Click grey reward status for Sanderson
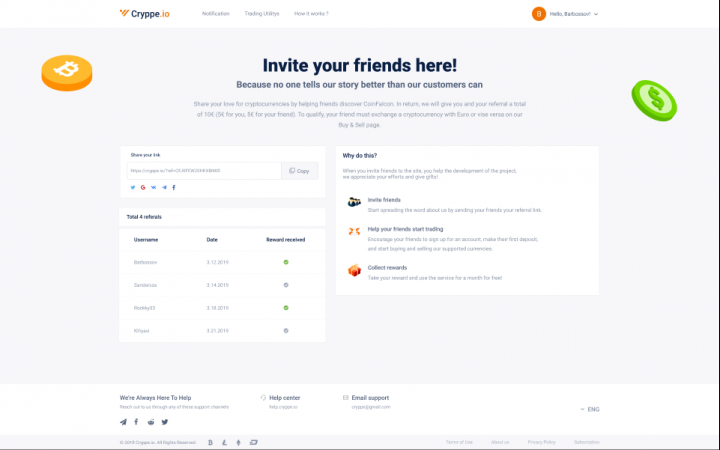720x450 pixels. pos(286,285)
